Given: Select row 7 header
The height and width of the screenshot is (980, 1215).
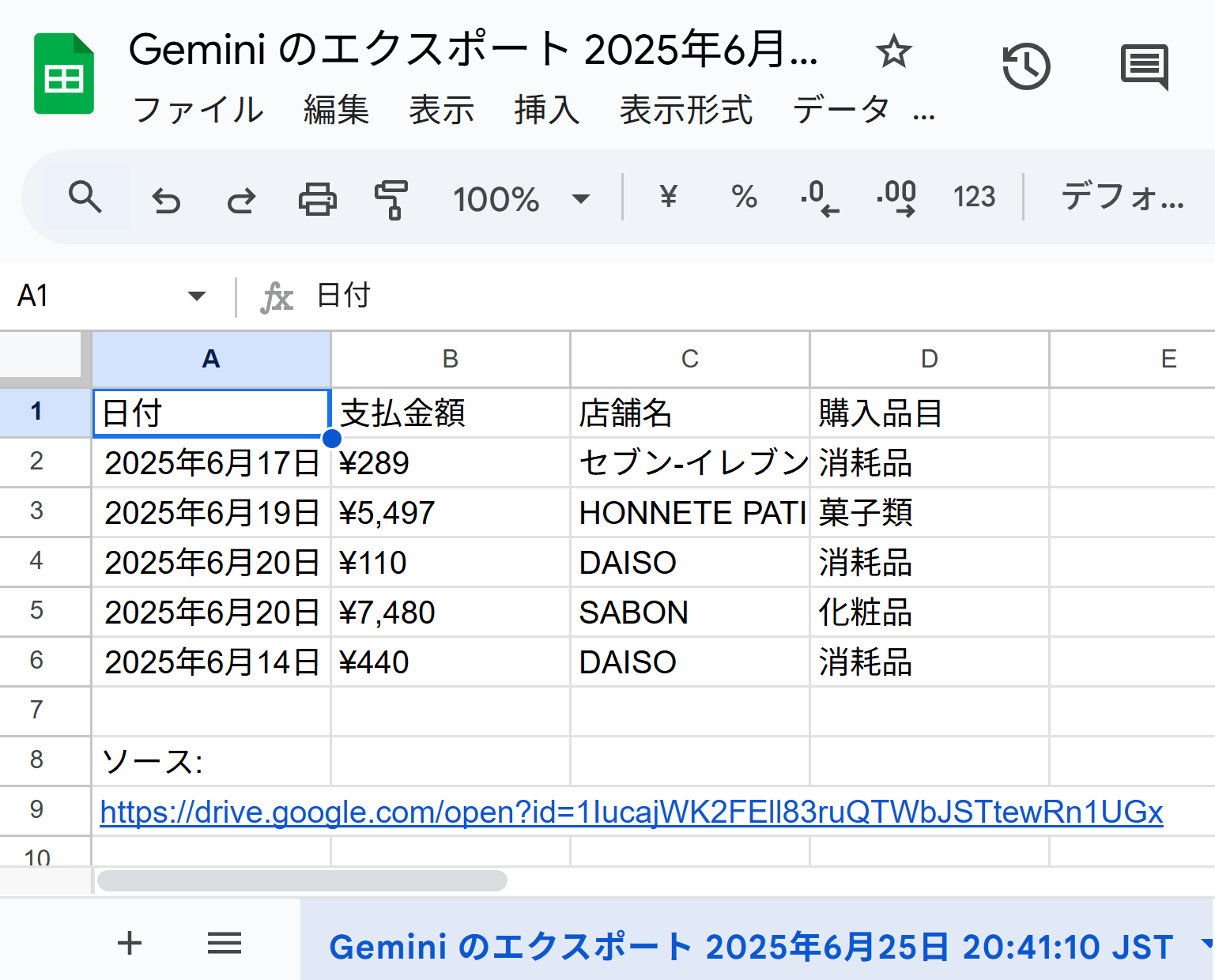Looking at the screenshot, I should pos(45,710).
